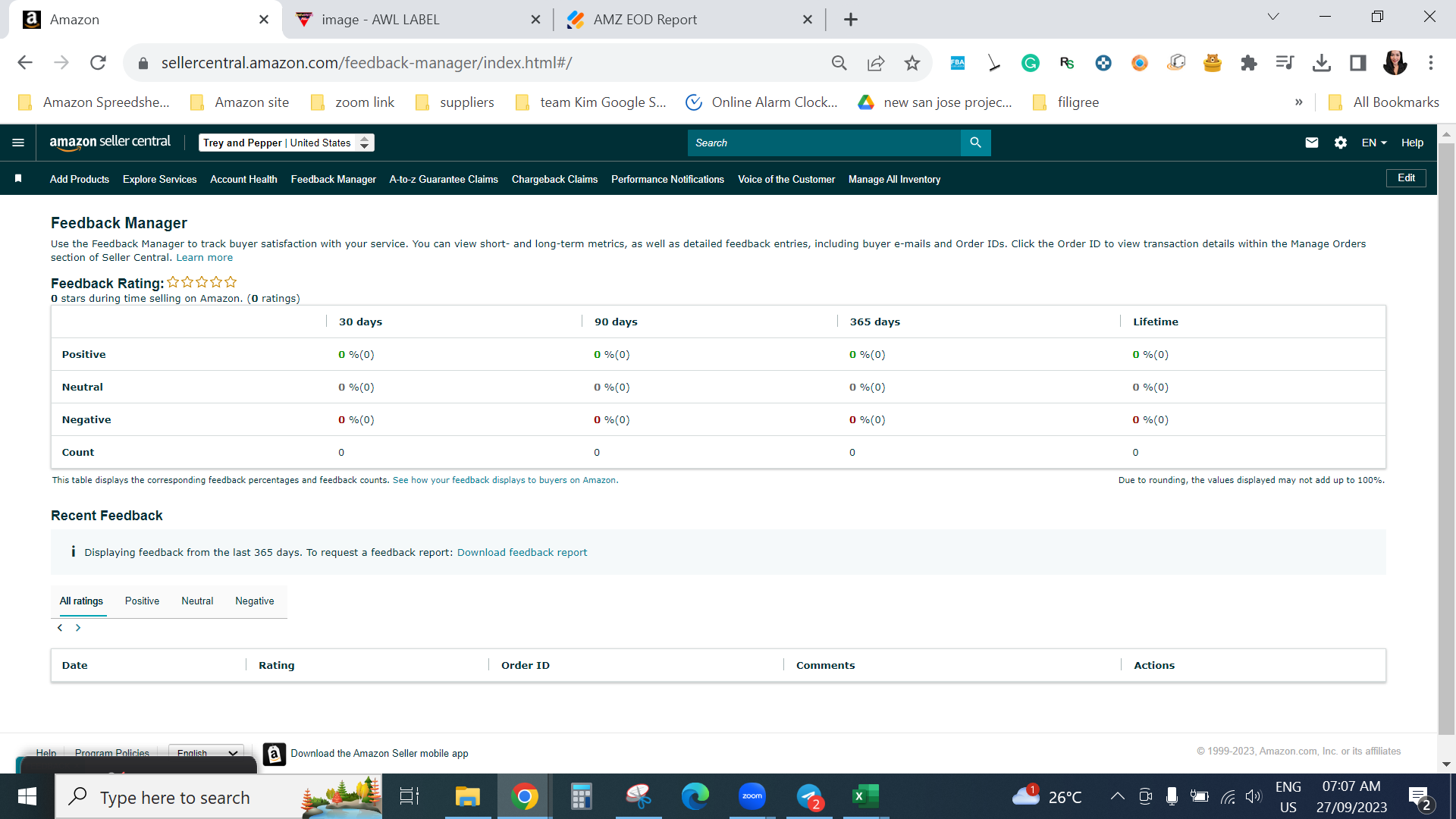This screenshot has width=1456, height=819.
Task: Open the Chrome zoom magnifier icon
Action: pos(839,63)
